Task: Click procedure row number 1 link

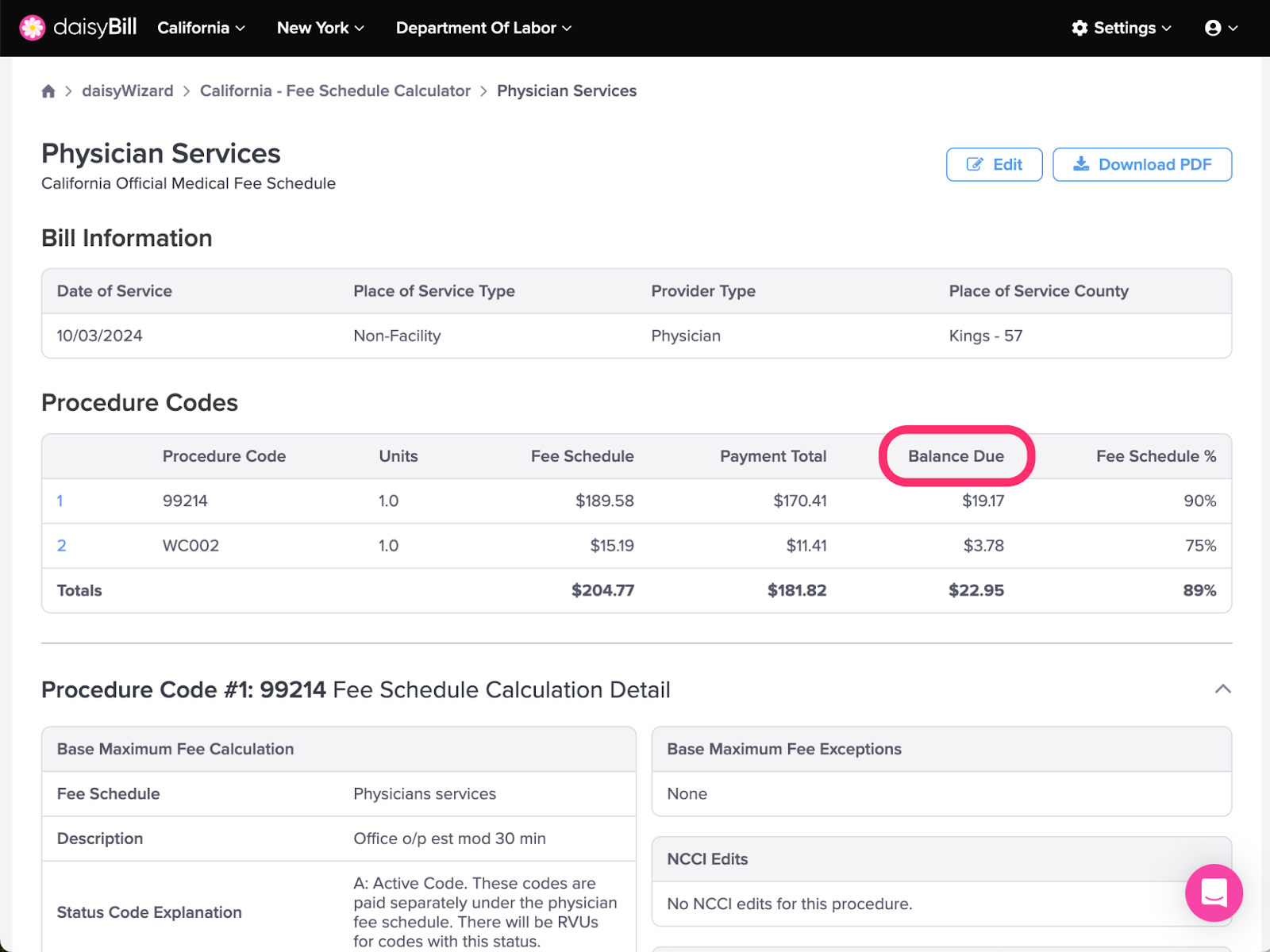Action: pos(60,501)
